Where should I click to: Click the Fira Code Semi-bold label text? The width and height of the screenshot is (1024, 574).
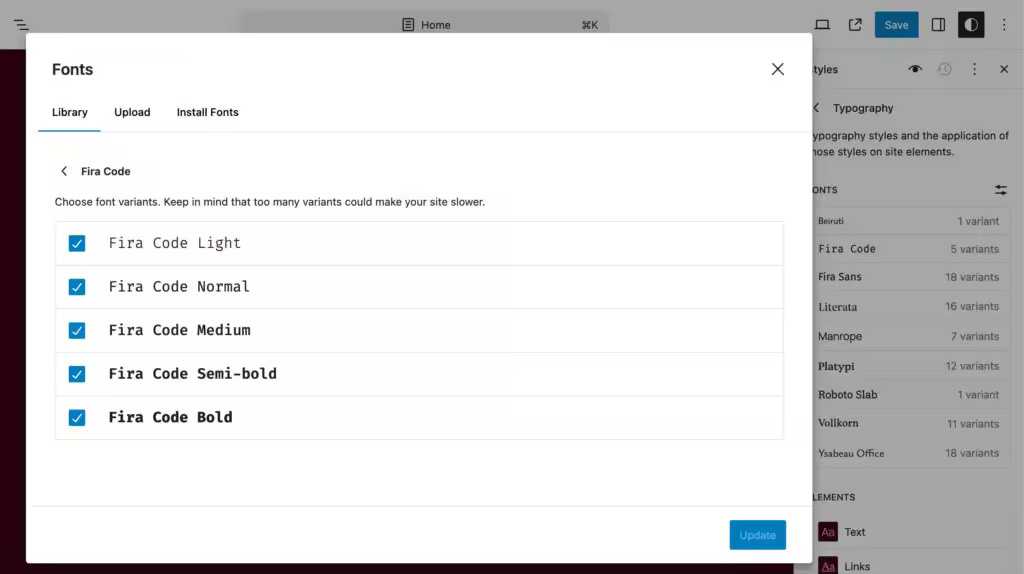tap(193, 374)
